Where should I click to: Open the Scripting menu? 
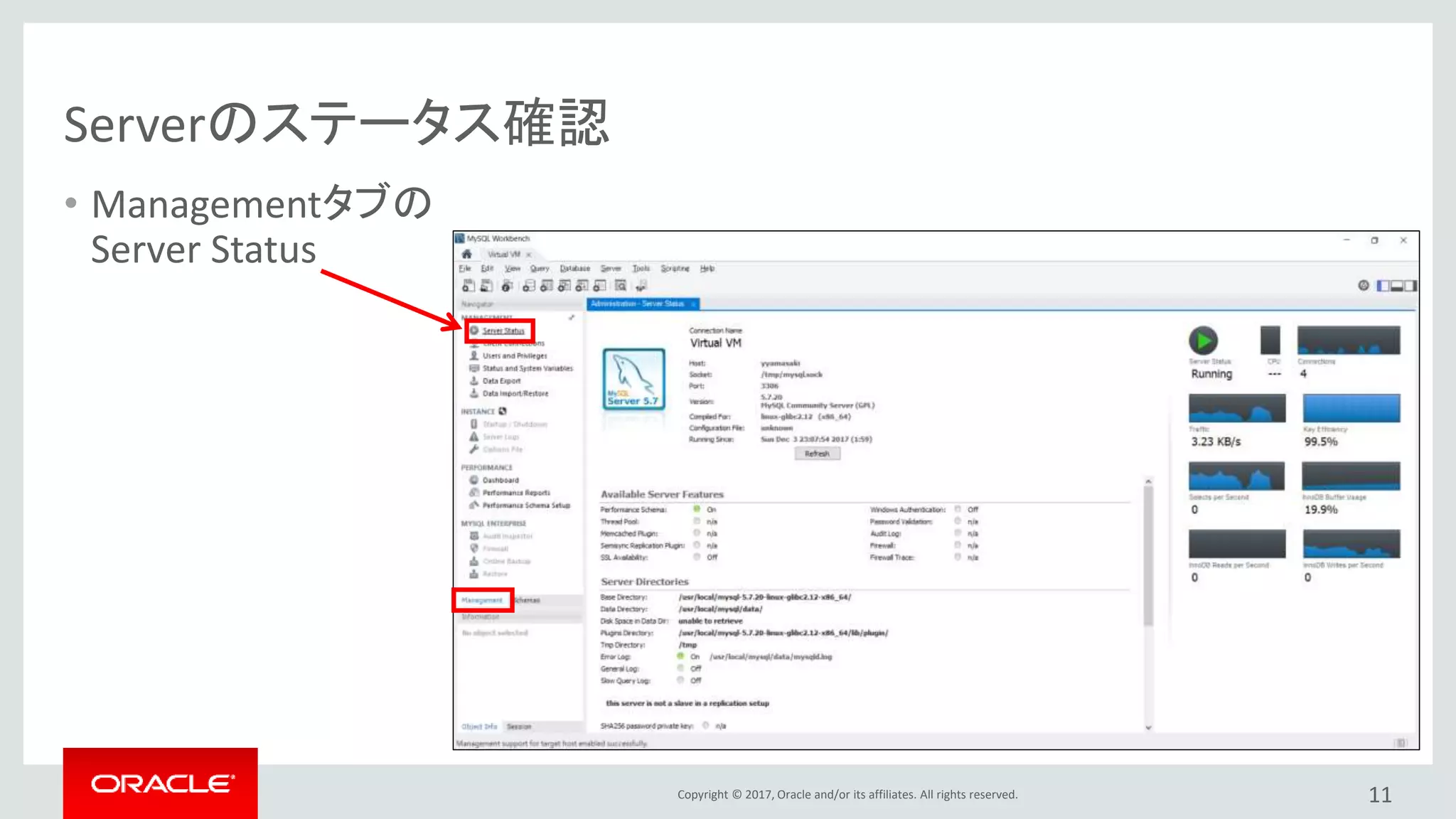tap(675, 269)
